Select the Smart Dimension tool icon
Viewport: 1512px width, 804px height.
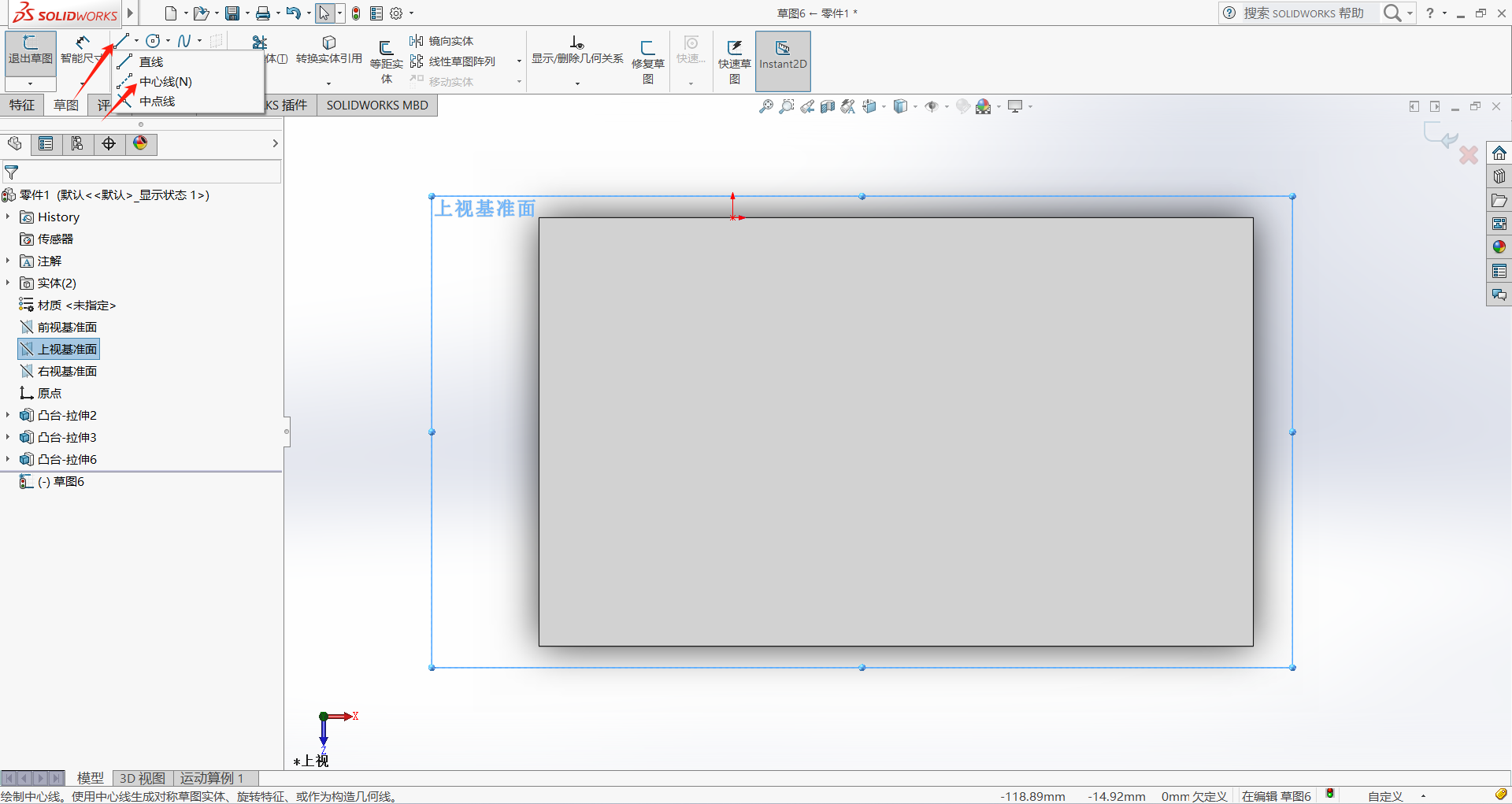tap(82, 42)
